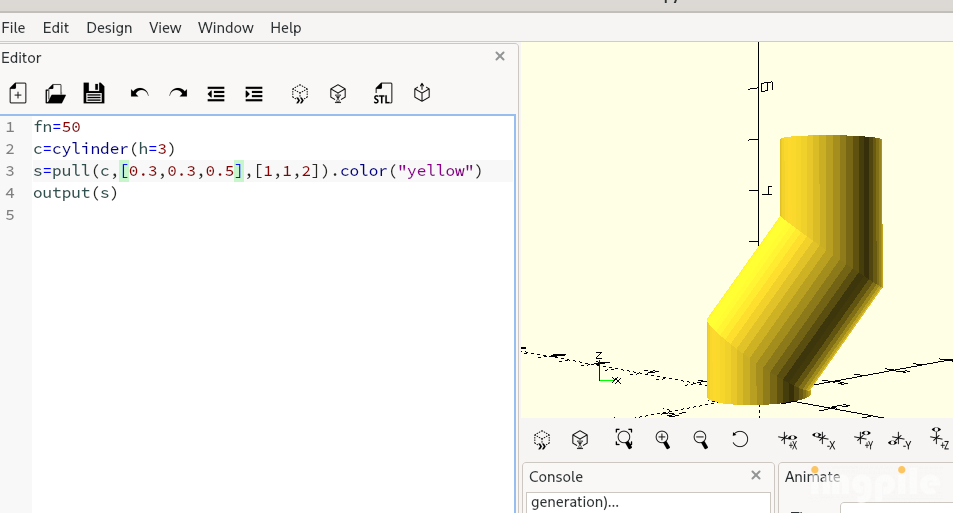Click the Editor panel title

(x=21, y=58)
